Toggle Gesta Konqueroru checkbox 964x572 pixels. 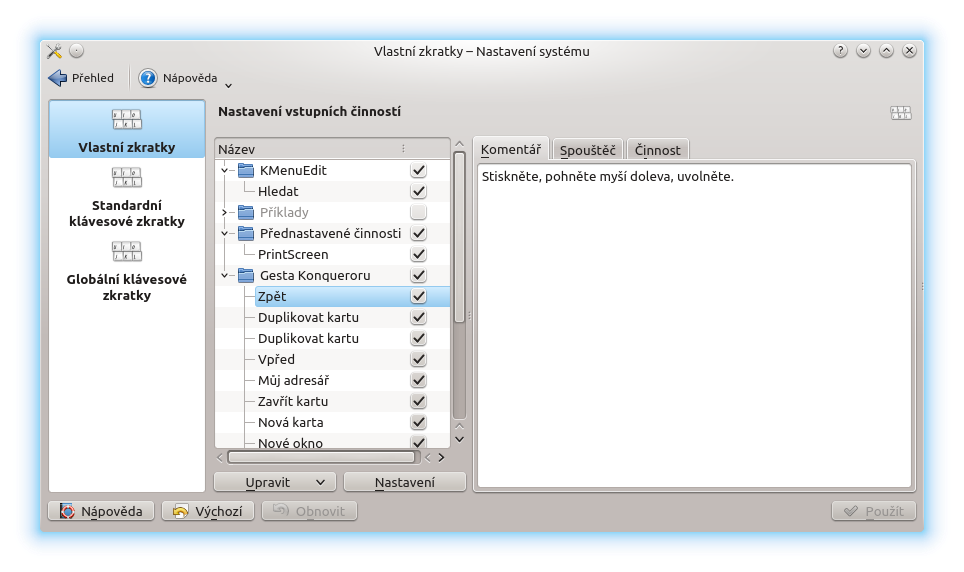click(x=419, y=275)
